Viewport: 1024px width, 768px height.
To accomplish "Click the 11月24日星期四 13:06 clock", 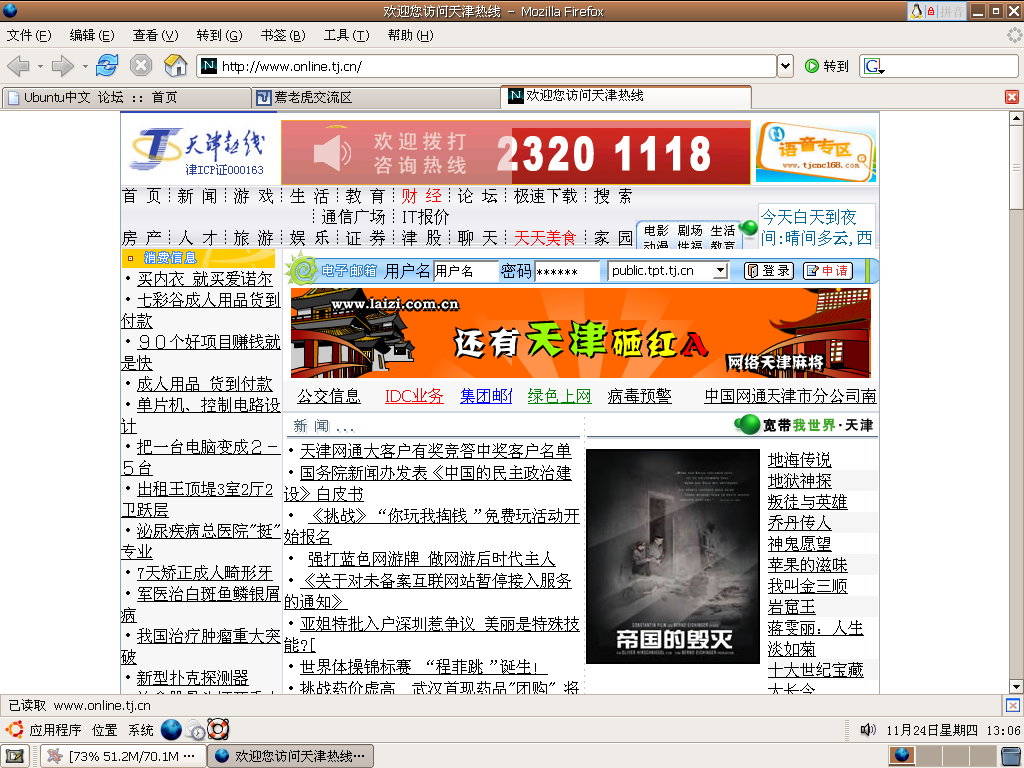I will [953, 730].
